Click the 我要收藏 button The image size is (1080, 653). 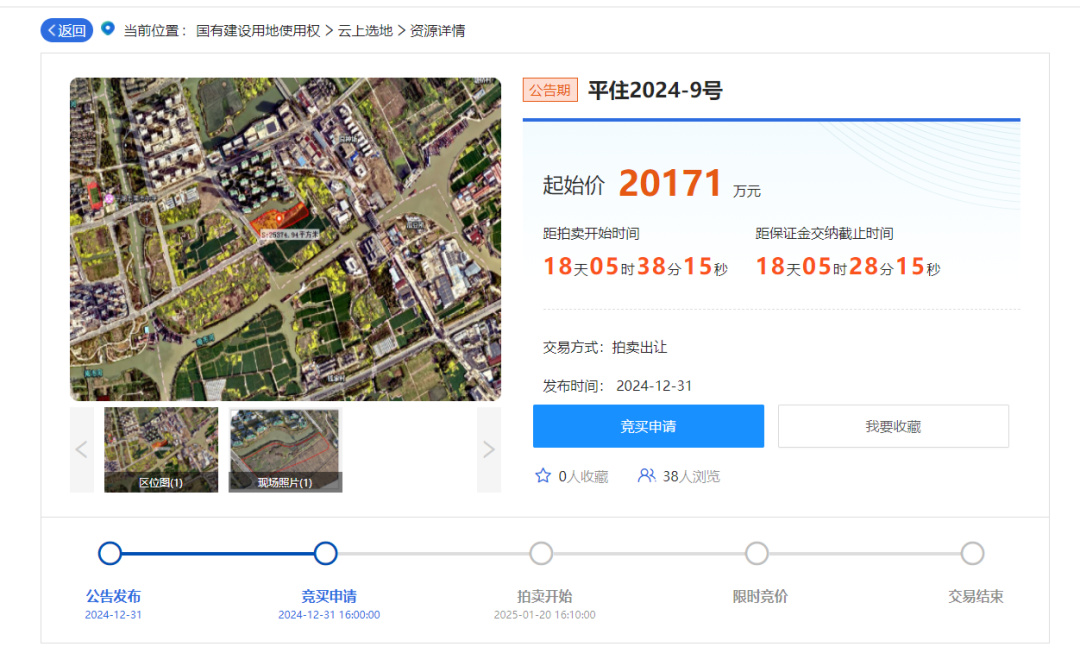893,426
